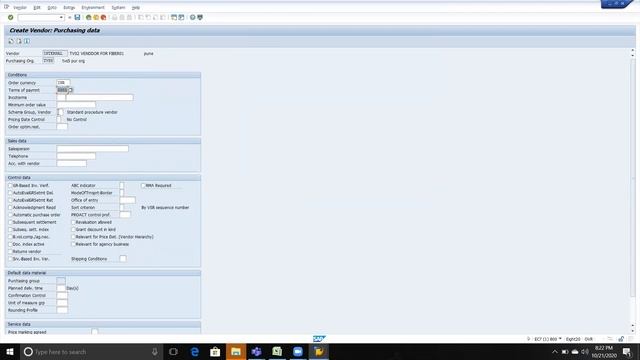The width and height of the screenshot is (640, 360).
Task: Expand the status bar system info dropdown
Action: tap(560, 339)
